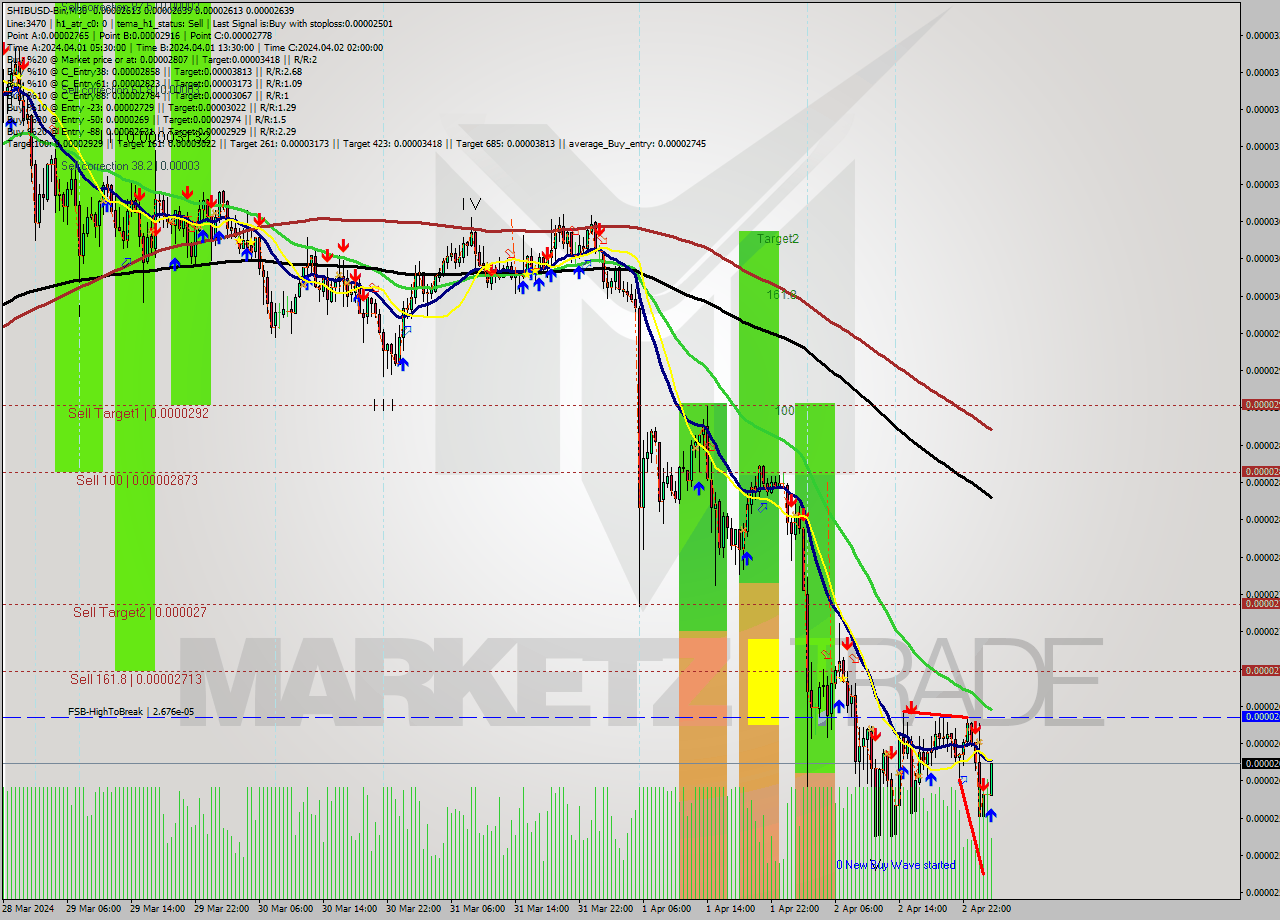
Task: Click the 'I I I' wave label
Action: [x=384, y=405]
